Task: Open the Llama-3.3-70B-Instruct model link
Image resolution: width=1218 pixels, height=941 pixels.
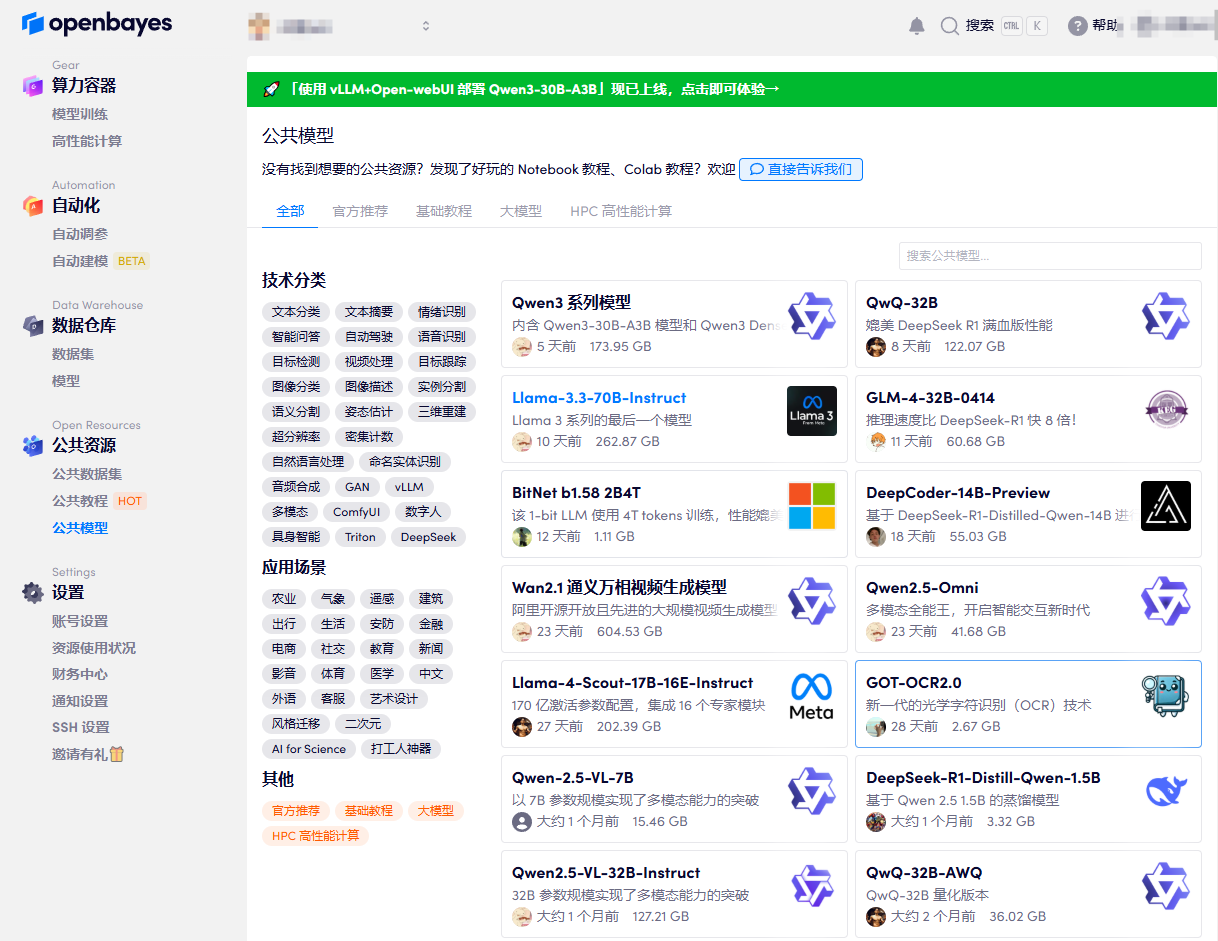Action: click(x=599, y=398)
